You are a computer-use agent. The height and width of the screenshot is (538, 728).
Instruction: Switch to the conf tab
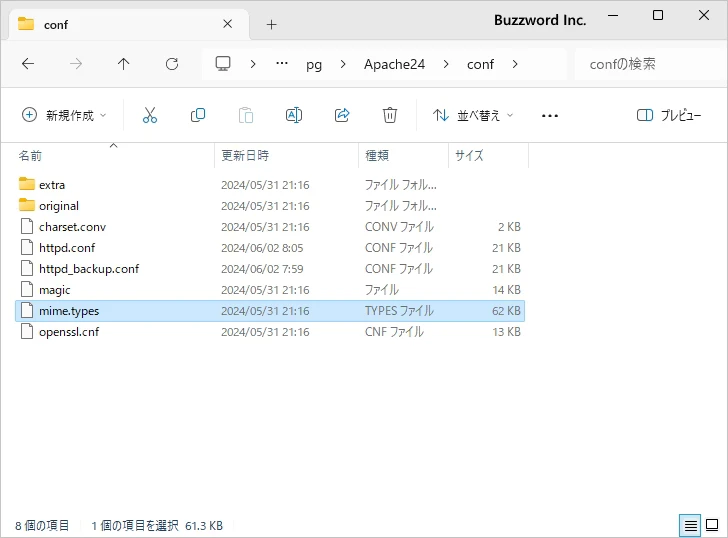point(128,24)
